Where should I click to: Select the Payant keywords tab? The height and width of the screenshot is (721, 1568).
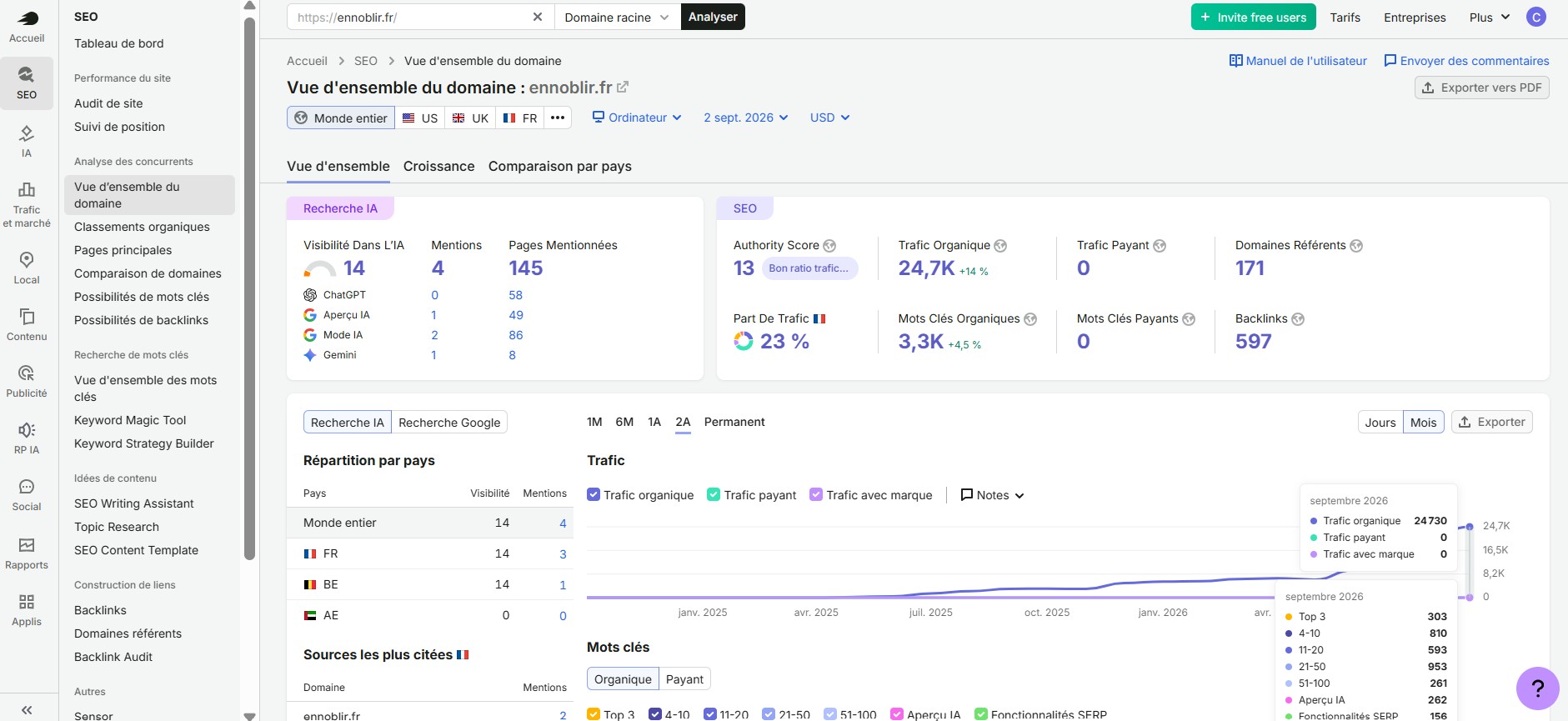click(684, 679)
